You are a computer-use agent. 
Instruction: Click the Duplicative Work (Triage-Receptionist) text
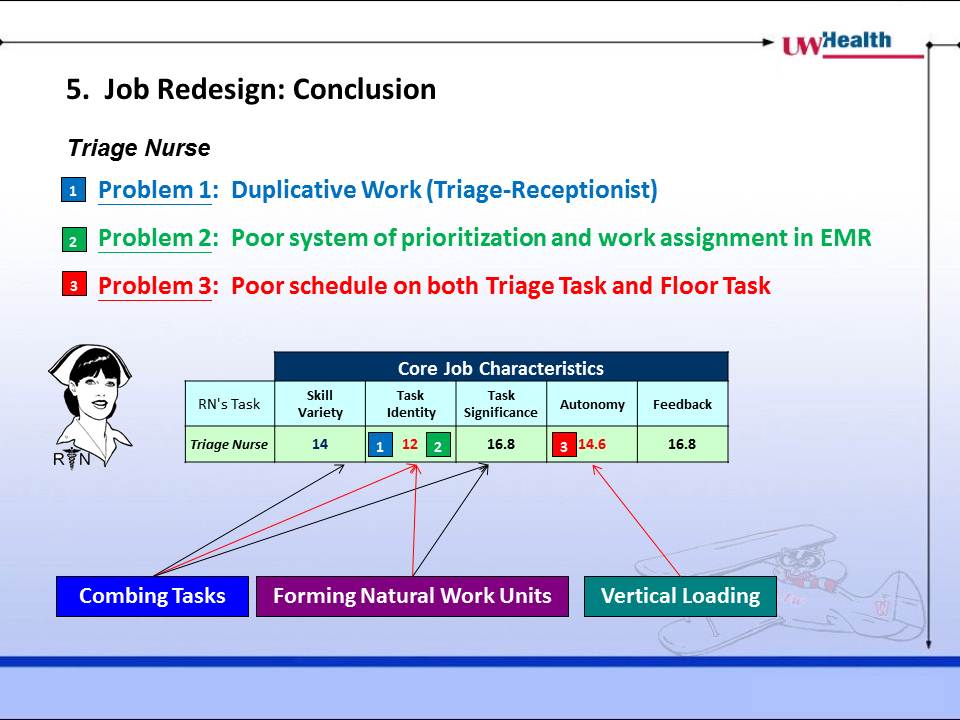(444, 189)
